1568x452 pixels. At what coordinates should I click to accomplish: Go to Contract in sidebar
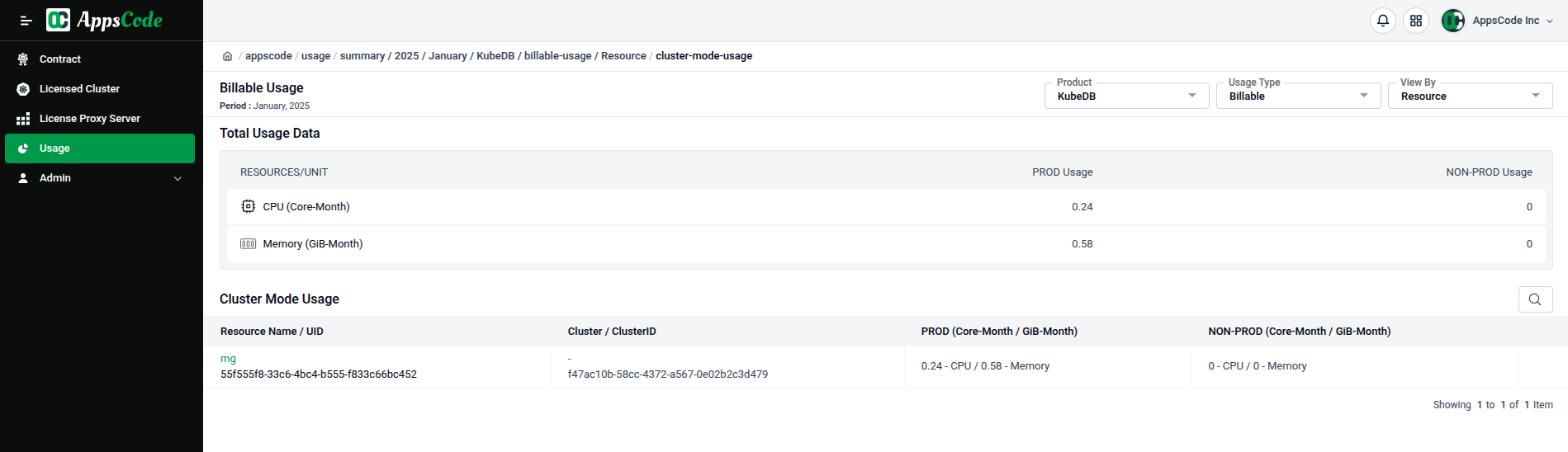pos(60,59)
